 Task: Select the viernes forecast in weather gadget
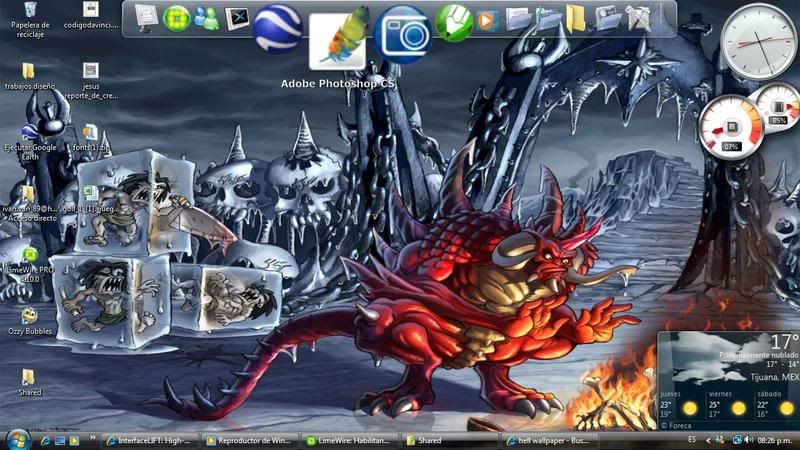pos(728,405)
